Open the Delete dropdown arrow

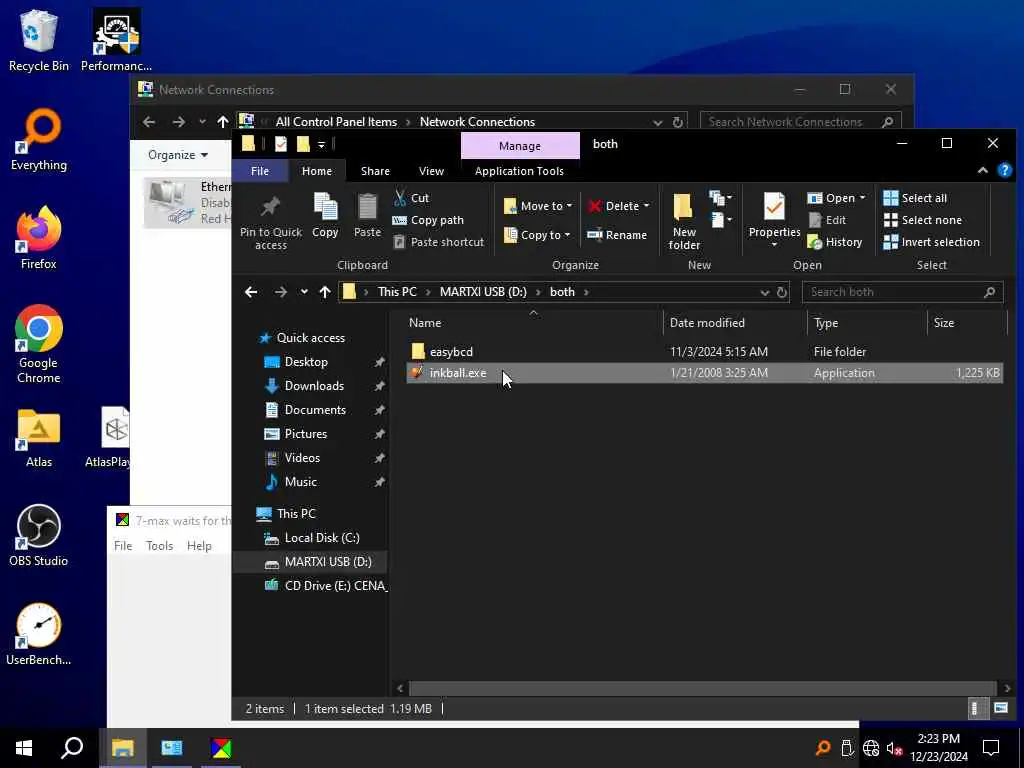pyautogui.click(x=647, y=206)
